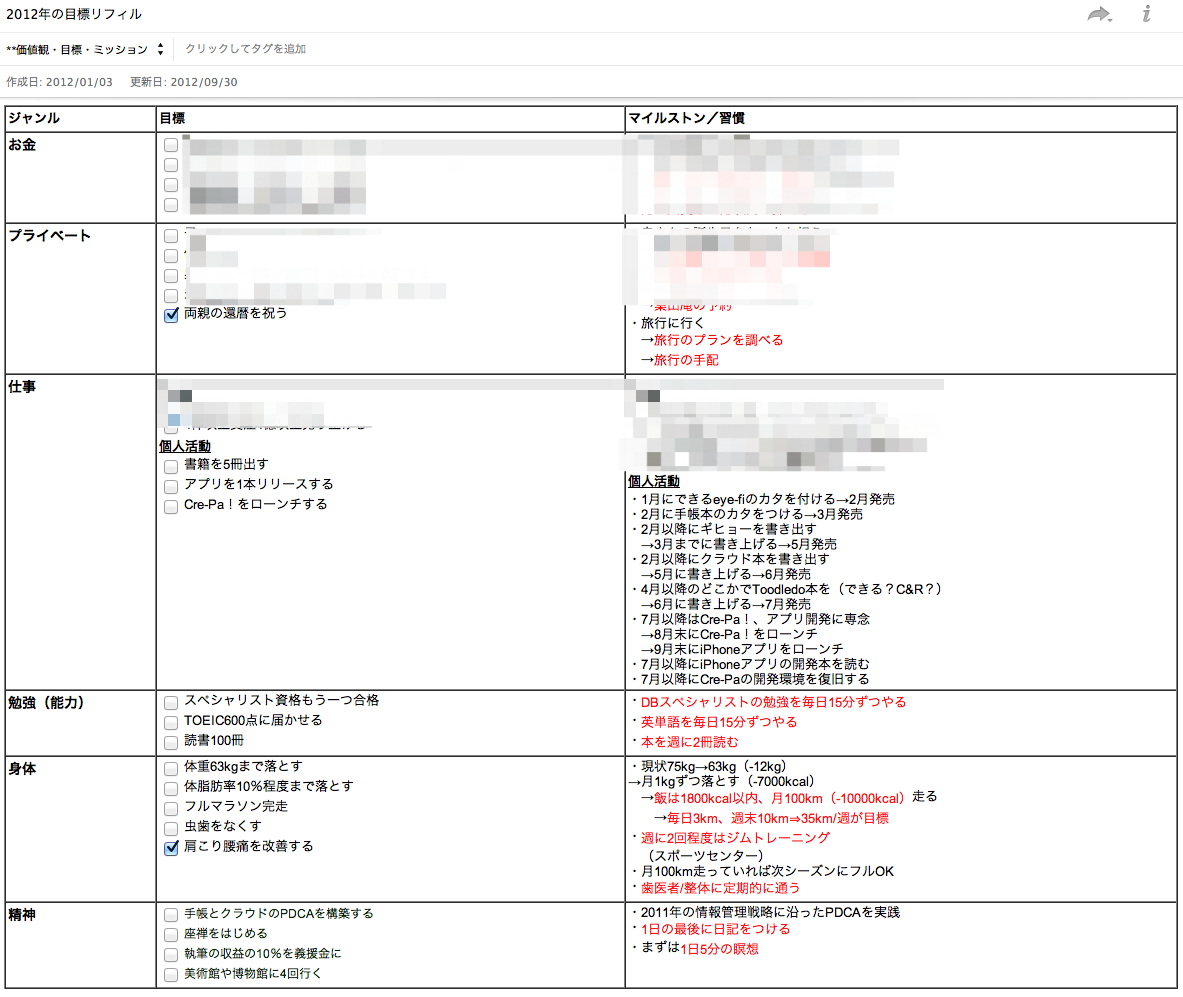The width and height of the screenshot is (1183, 997).
Task: Click the share arrow icon
Action: pos(1099,14)
